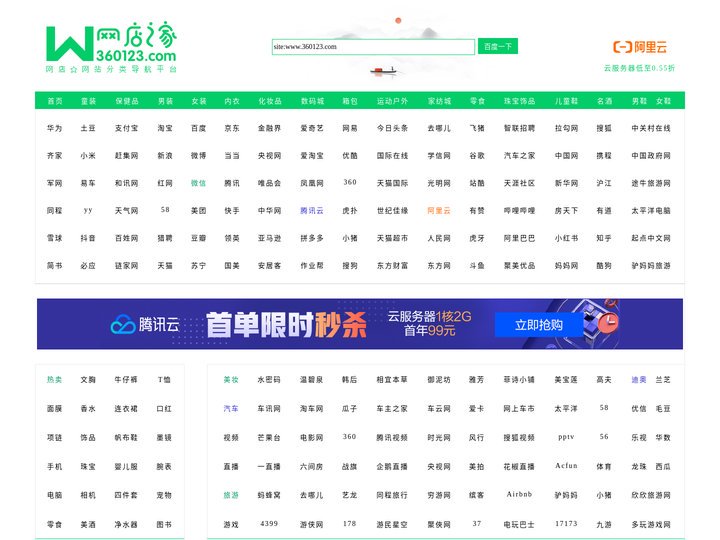Visit the 中国政府网 link
720x540 pixels.
click(x=651, y=156)
